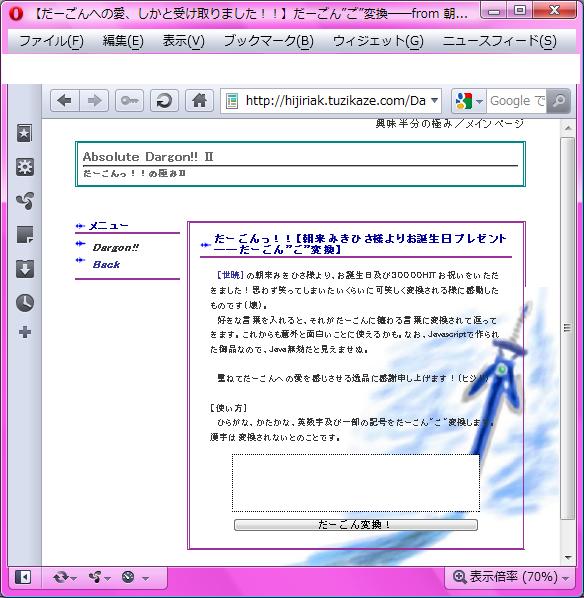This screenshot has width=584, height=598.
Task: Click the scrollbar down arrow
Action: pos(568,558)
